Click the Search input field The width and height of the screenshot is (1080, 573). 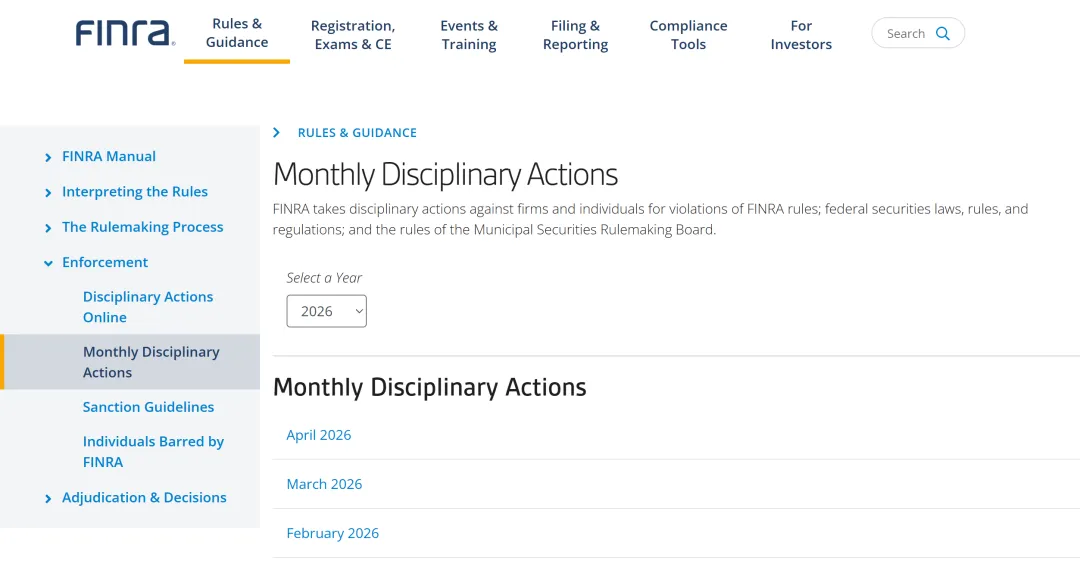(904, 33)
